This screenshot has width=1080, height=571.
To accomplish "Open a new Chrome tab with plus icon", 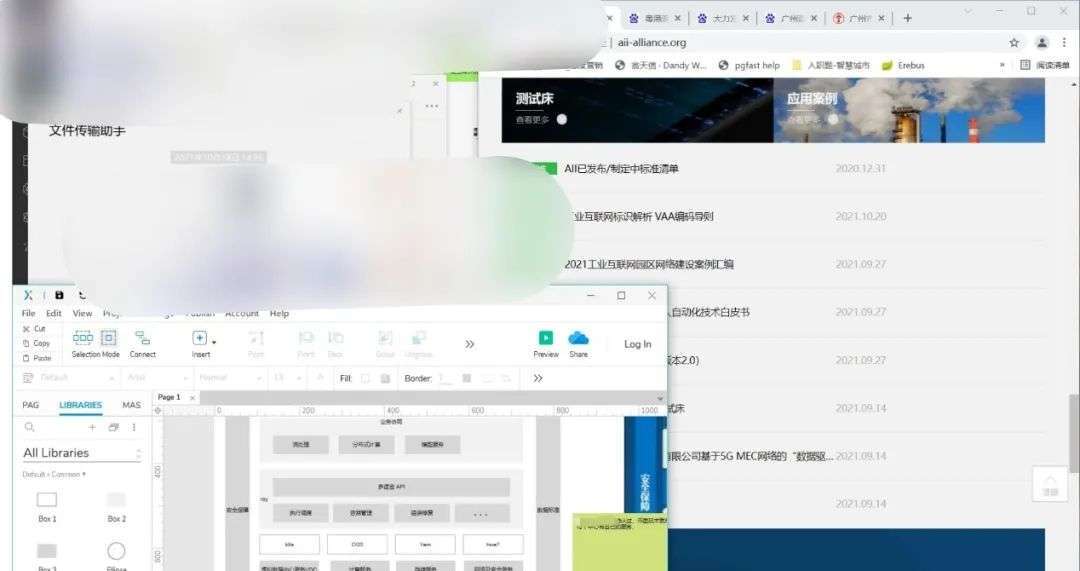I will point(907,18).
